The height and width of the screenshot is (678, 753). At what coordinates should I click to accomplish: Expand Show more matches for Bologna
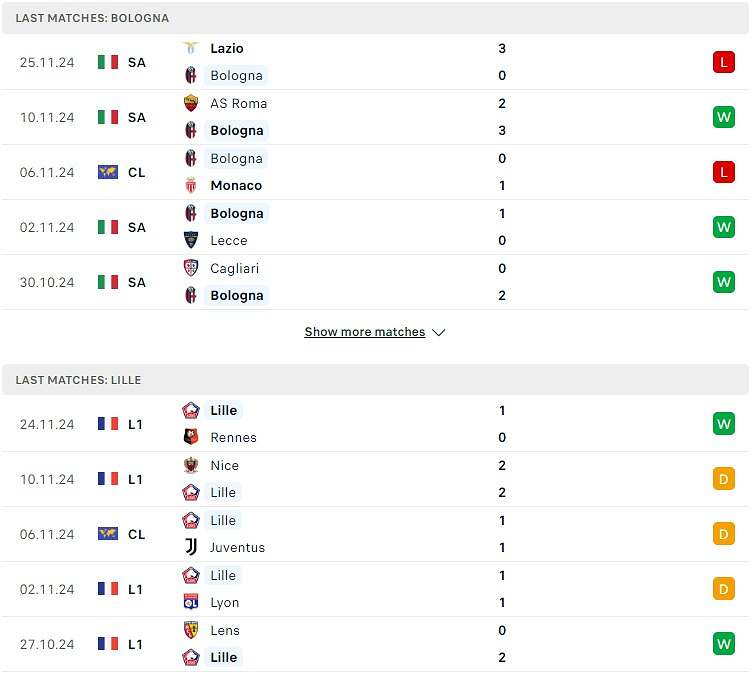click(x=364, y=332)
